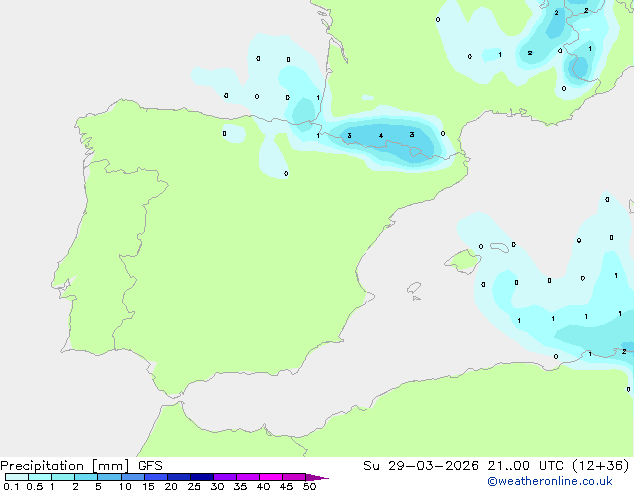Click the legend swatch between 10 and 15

(x=133, y=477)
